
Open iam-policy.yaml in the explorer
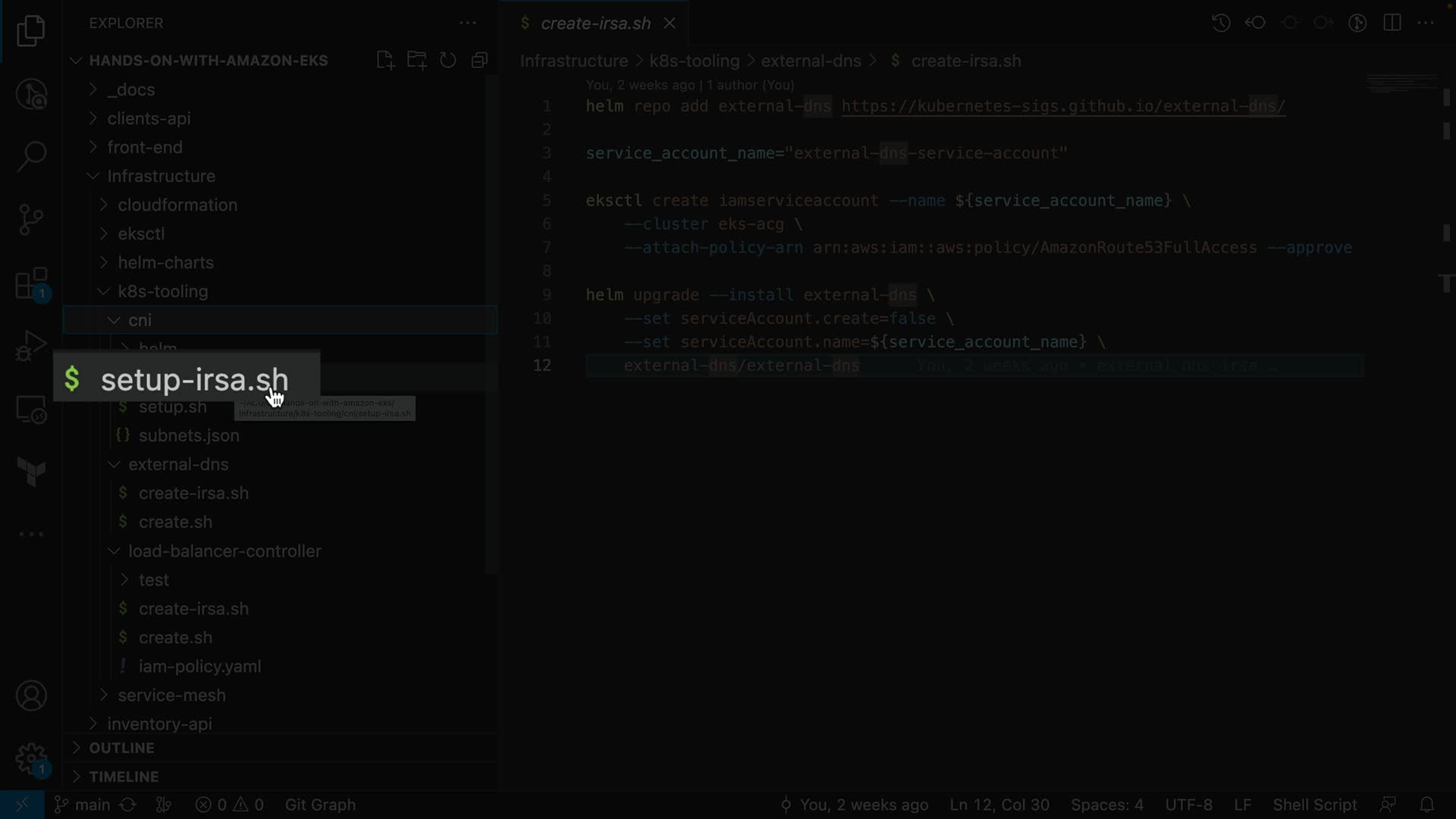[x=199, y=667]
